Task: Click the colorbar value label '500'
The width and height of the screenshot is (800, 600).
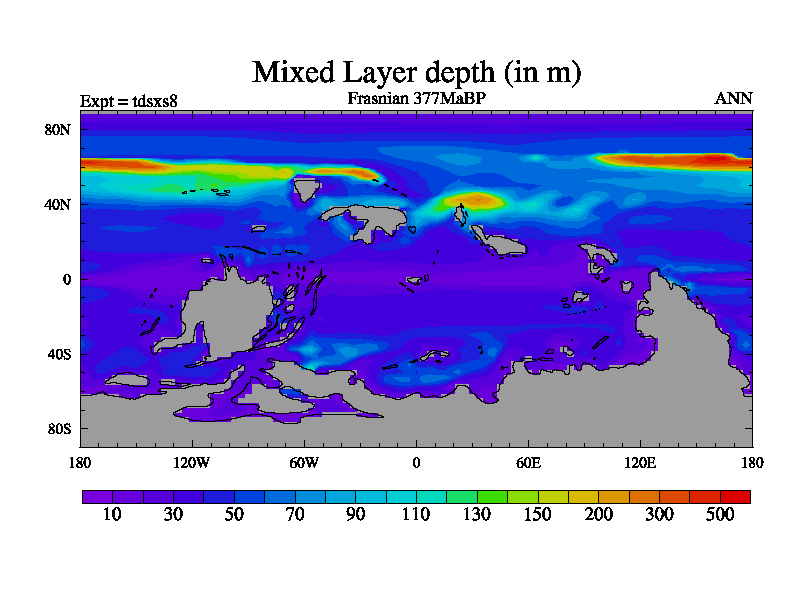Action: click(720, 515)
